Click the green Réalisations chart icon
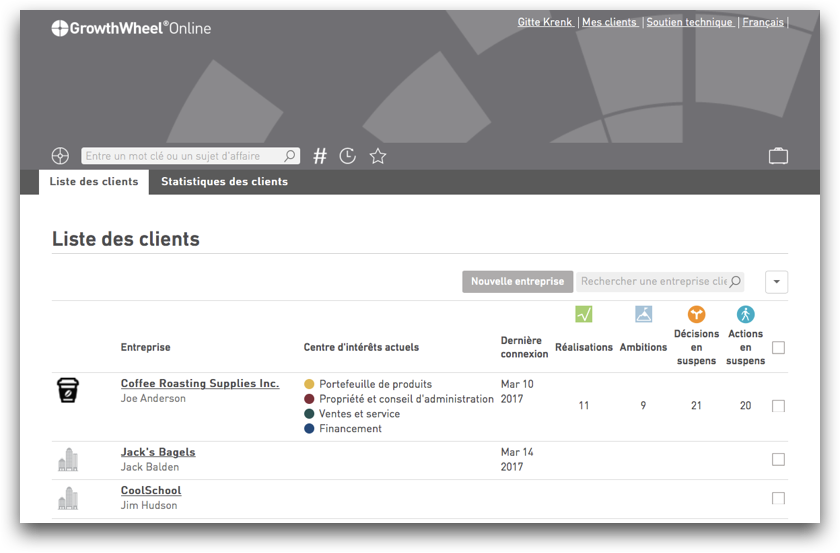Screen dimensions: 840x553 (x=583, y=314)
